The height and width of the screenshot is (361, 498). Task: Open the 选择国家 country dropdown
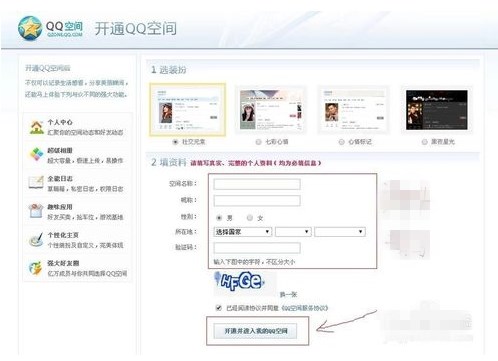243,232
